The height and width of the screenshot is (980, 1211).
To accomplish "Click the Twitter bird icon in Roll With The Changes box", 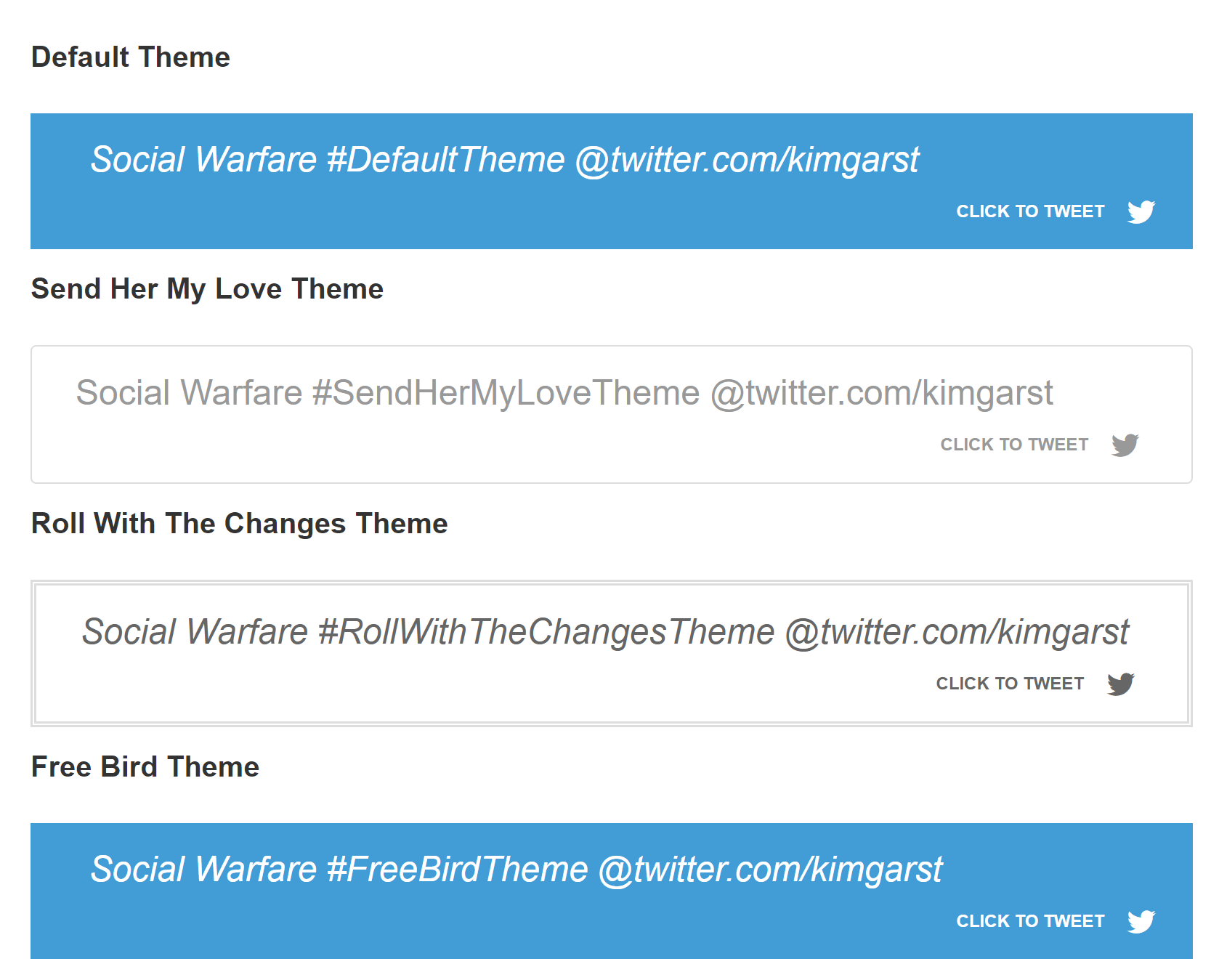I will coord(1119,683).
